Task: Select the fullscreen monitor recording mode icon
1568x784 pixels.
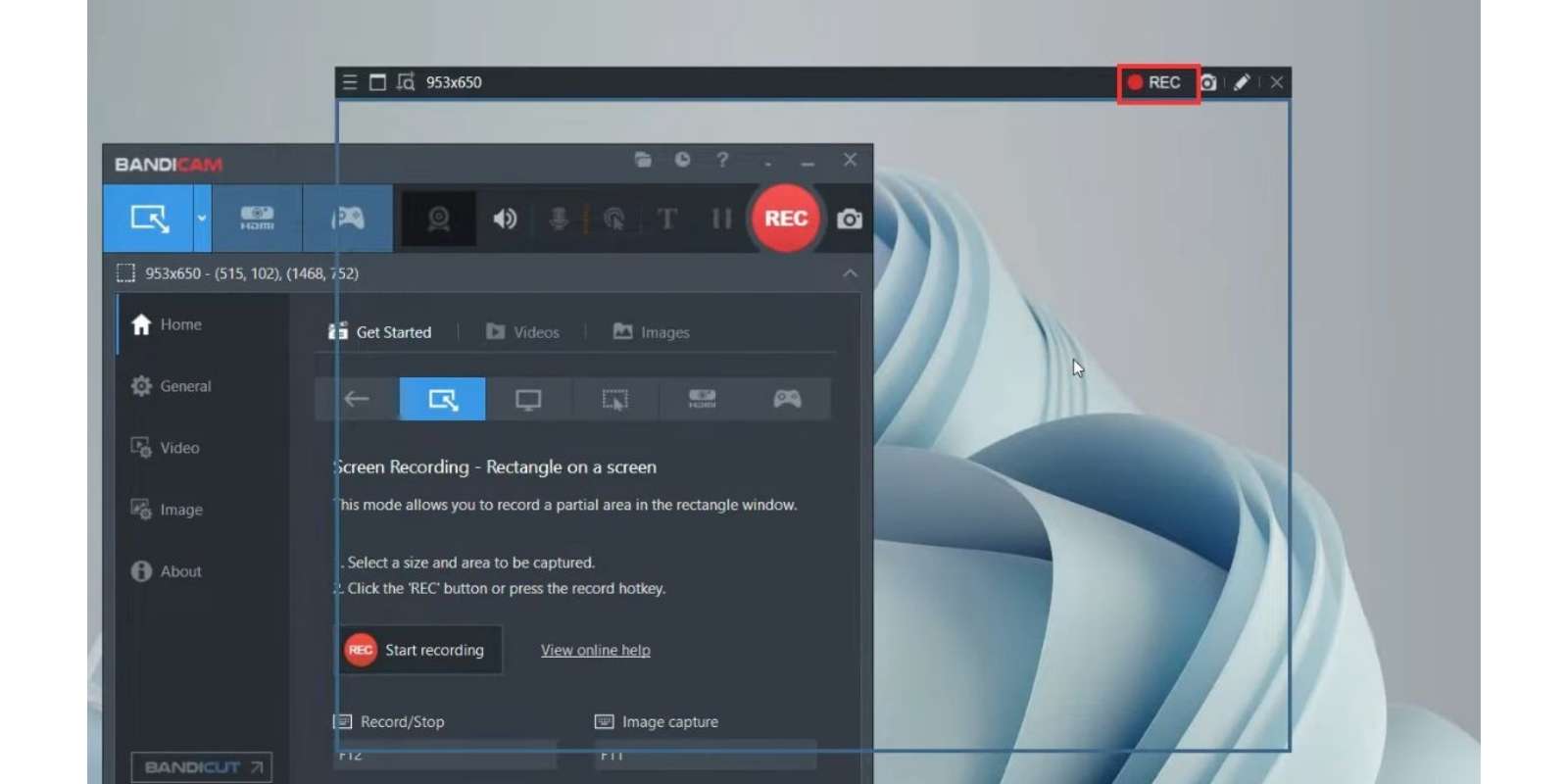Action: click(528, 400)
